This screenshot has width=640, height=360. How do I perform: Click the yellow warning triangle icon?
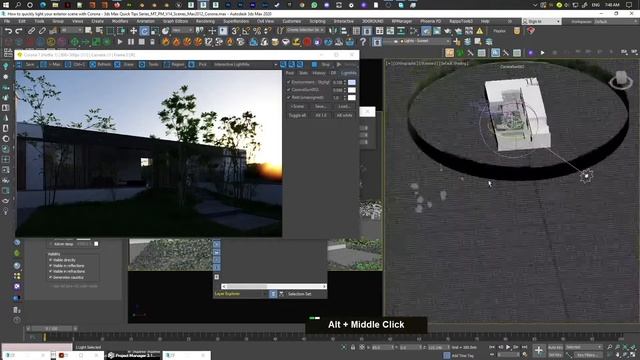pos(480,31)
